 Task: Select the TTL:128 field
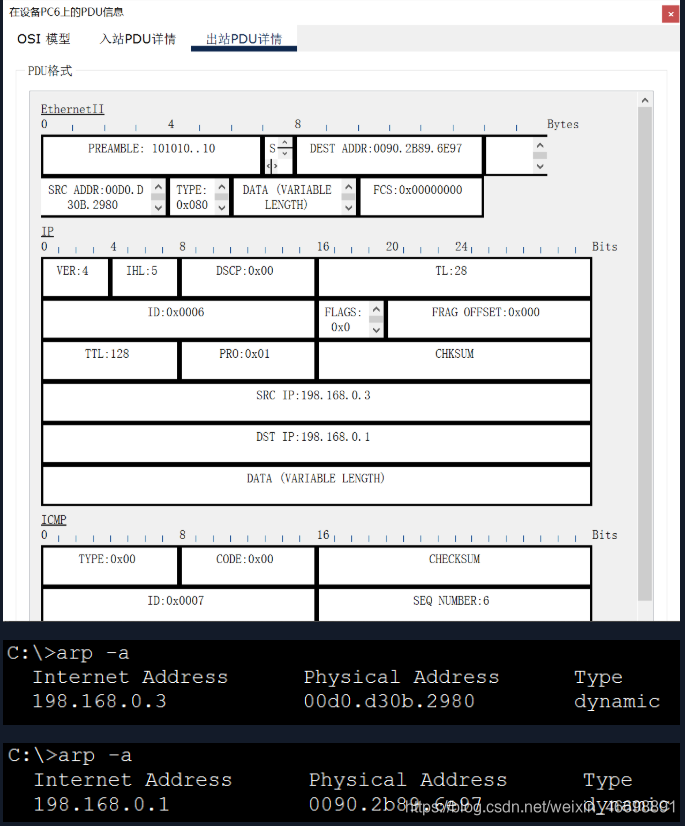point(110,360)
